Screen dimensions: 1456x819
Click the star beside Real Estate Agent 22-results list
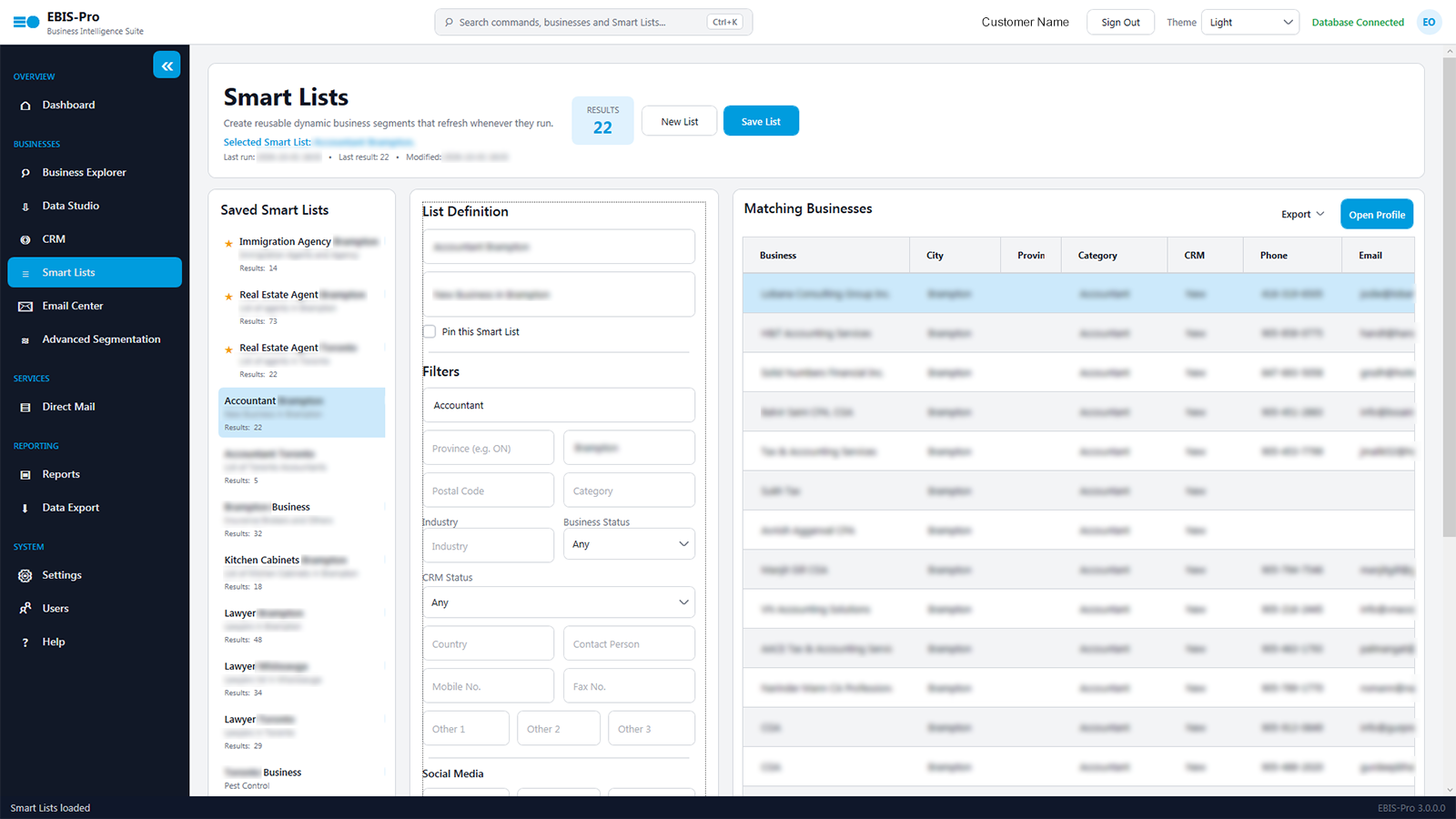coord(228,349)
